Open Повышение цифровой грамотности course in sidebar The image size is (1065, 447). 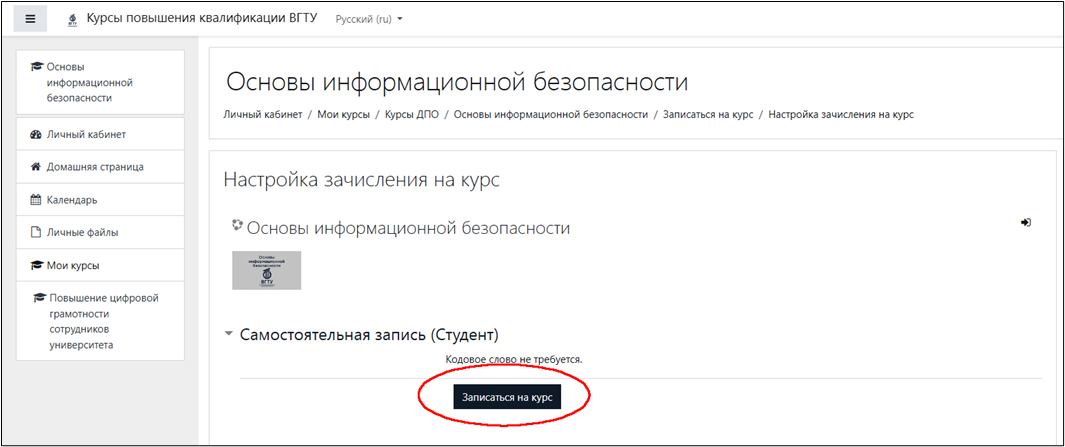pos(103,321)
